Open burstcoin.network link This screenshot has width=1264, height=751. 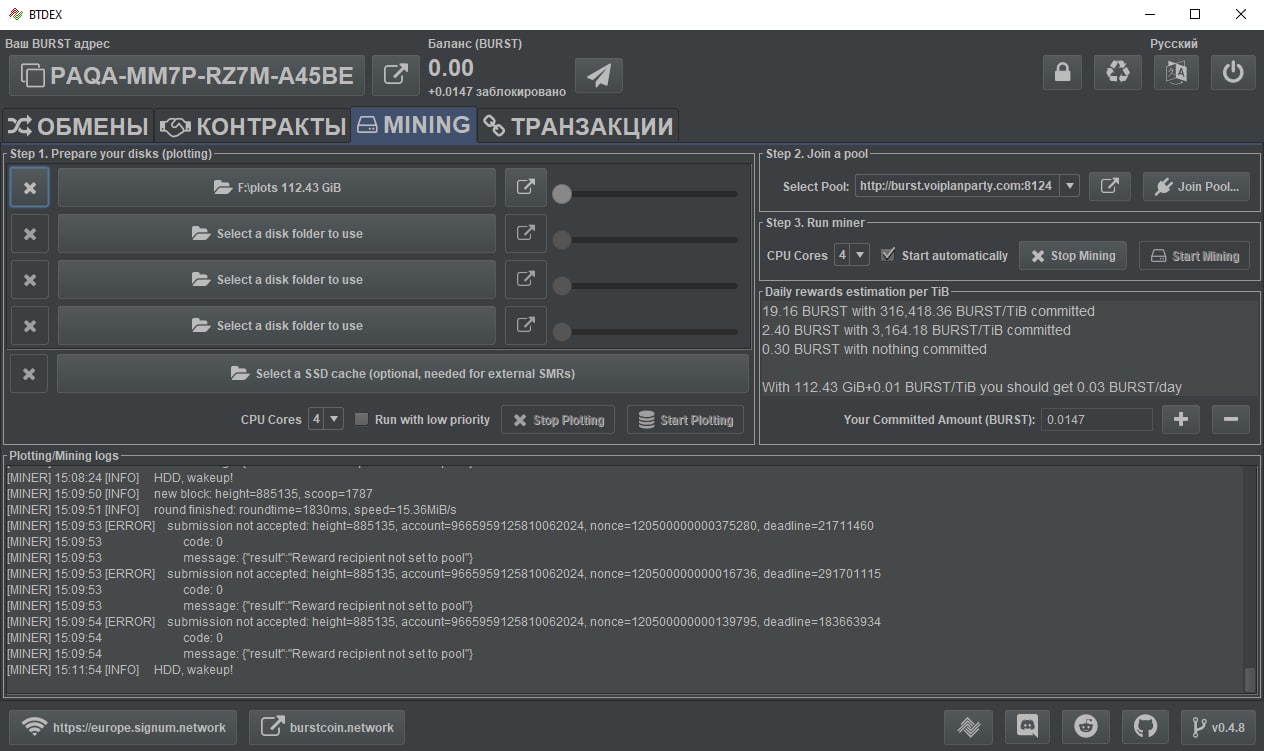pyautogui.click(x=327, y=727)
